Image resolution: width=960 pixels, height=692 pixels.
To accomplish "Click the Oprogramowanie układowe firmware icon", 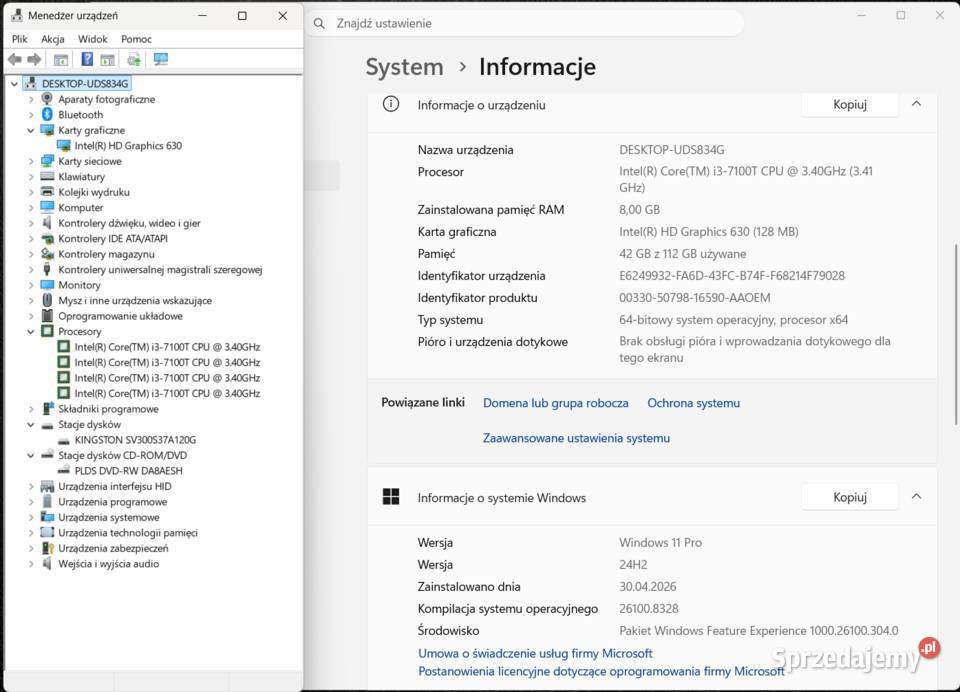I will click(x=47, y=315).
